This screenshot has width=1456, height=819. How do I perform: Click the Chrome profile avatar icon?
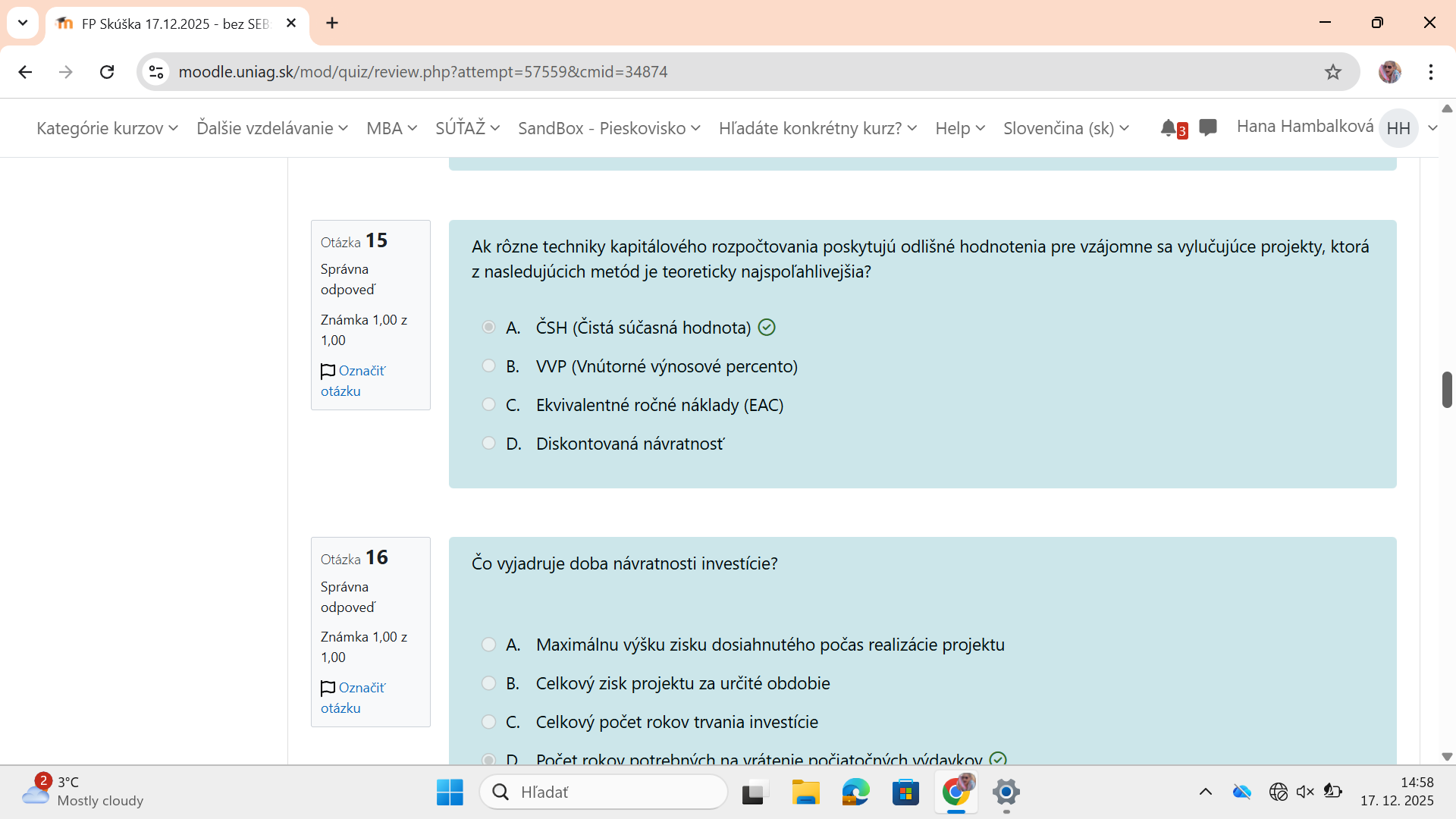(x=1389, y=72)
